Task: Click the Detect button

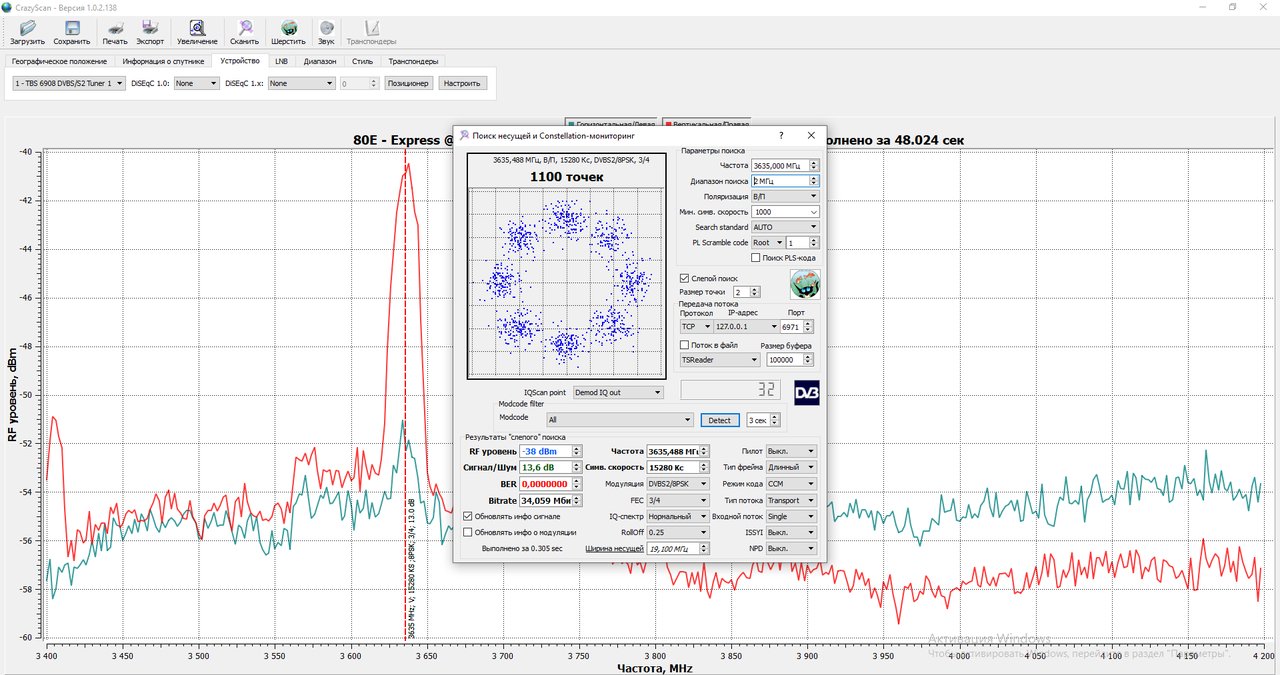Action: [x=720, y=420]
